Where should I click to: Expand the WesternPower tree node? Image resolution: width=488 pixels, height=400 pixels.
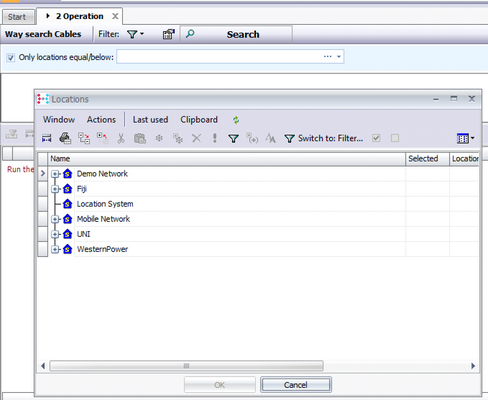[55, 249]
